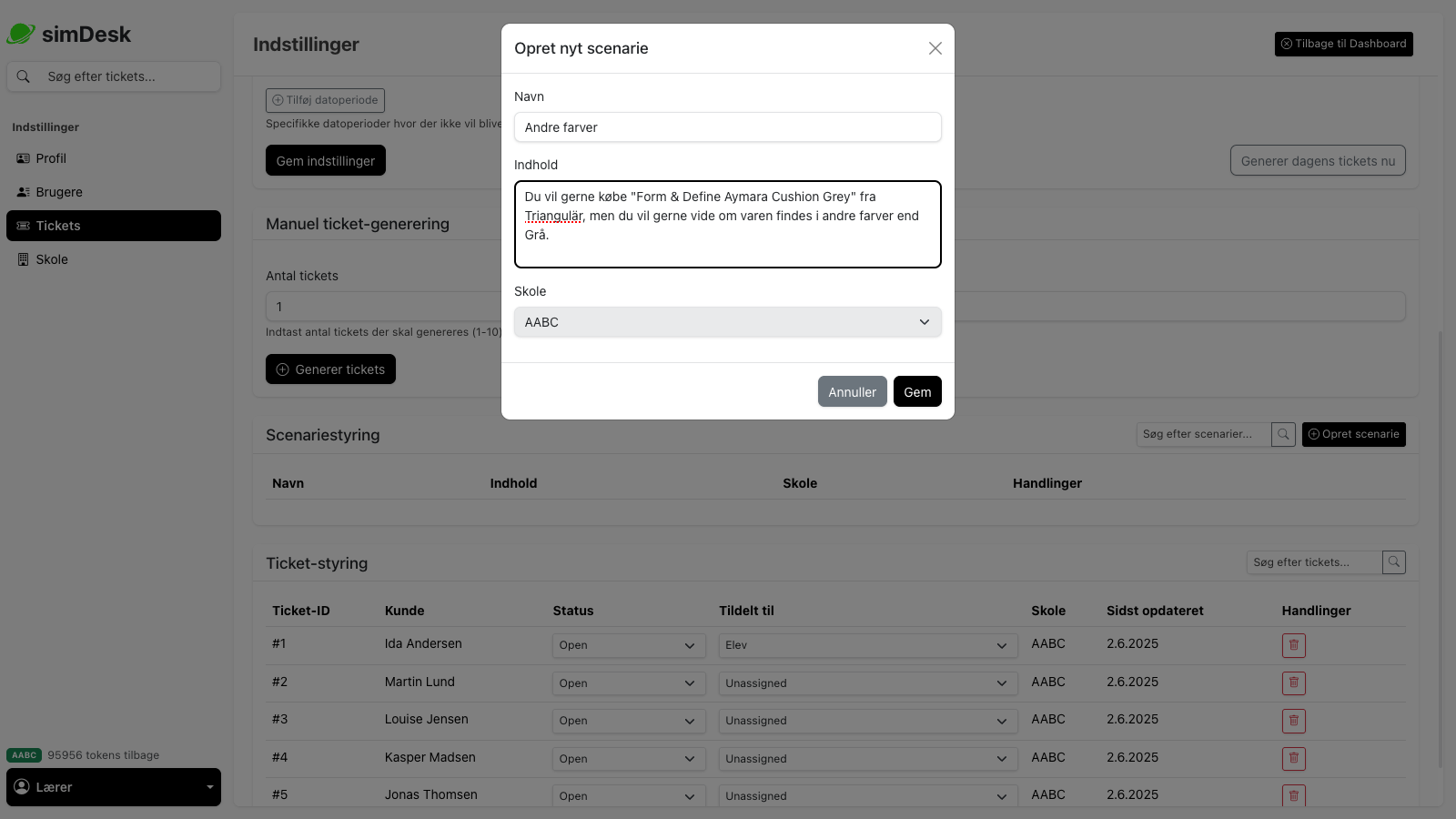This screenshot has height=819, width=1456.
Task: Close the Opret nyt scenarie dialog
Action: pyautogui.click(x=935, y=48)
